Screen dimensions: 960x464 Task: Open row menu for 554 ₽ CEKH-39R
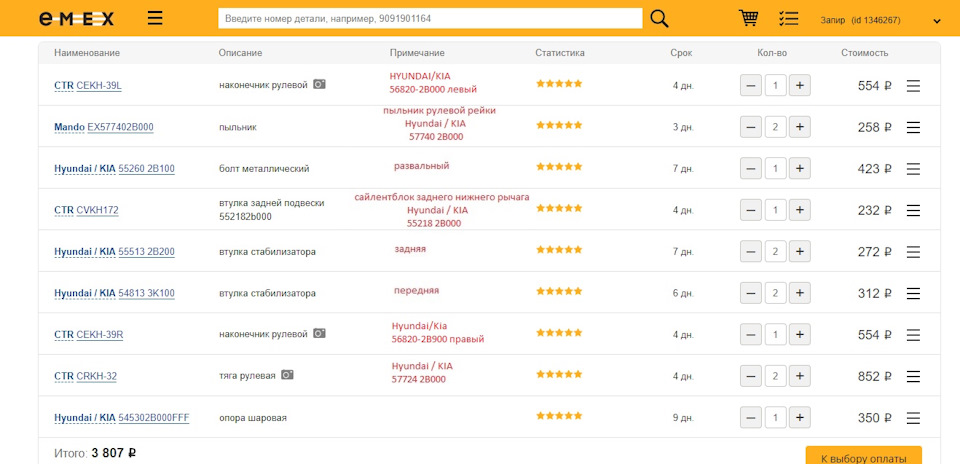click(x=913, y=335)
